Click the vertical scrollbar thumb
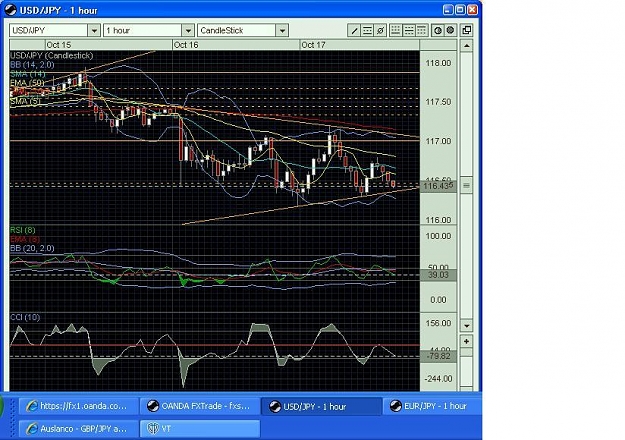 [x=466, y=185]
